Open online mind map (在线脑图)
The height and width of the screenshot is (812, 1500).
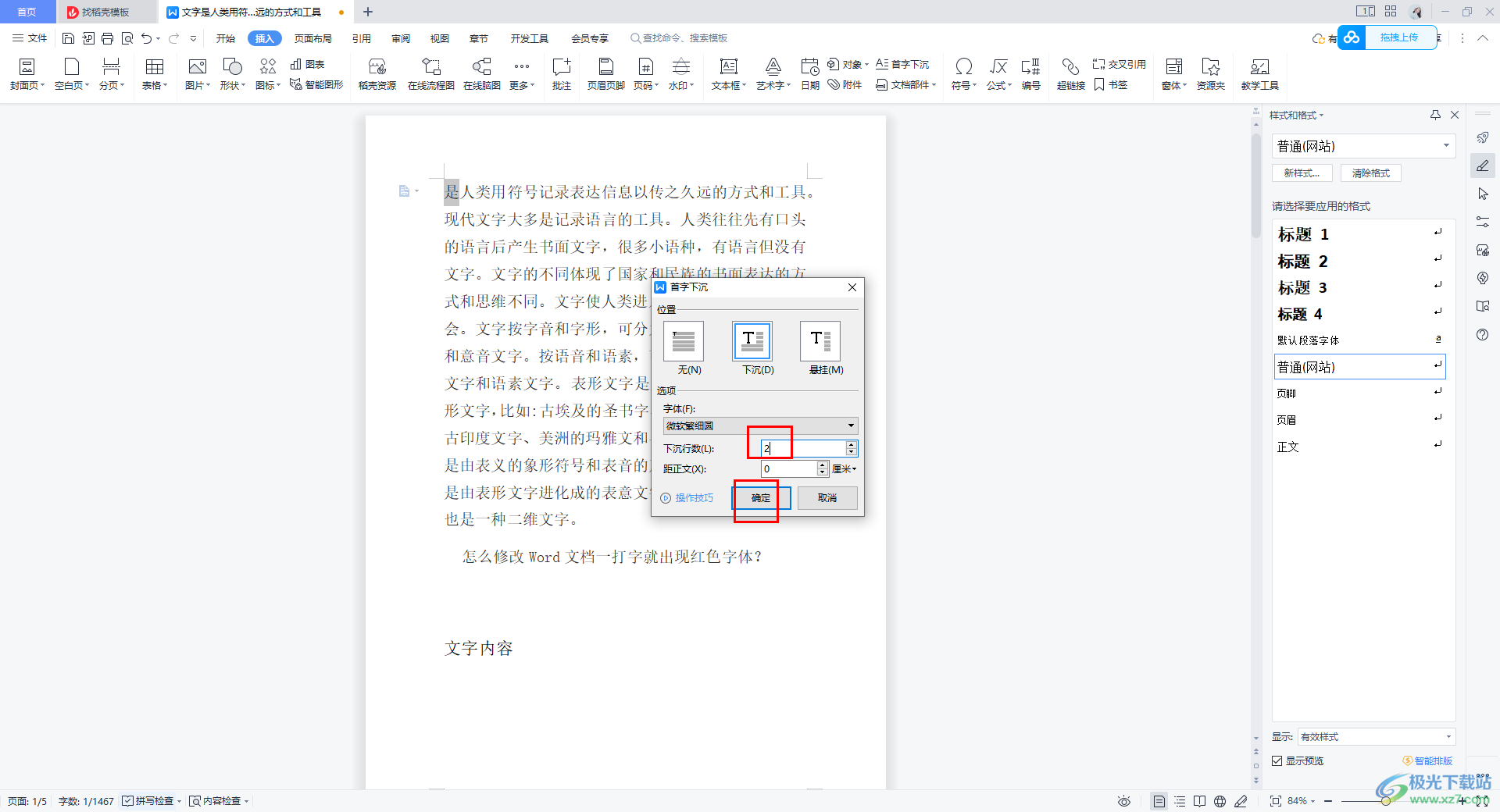[481, 74]
